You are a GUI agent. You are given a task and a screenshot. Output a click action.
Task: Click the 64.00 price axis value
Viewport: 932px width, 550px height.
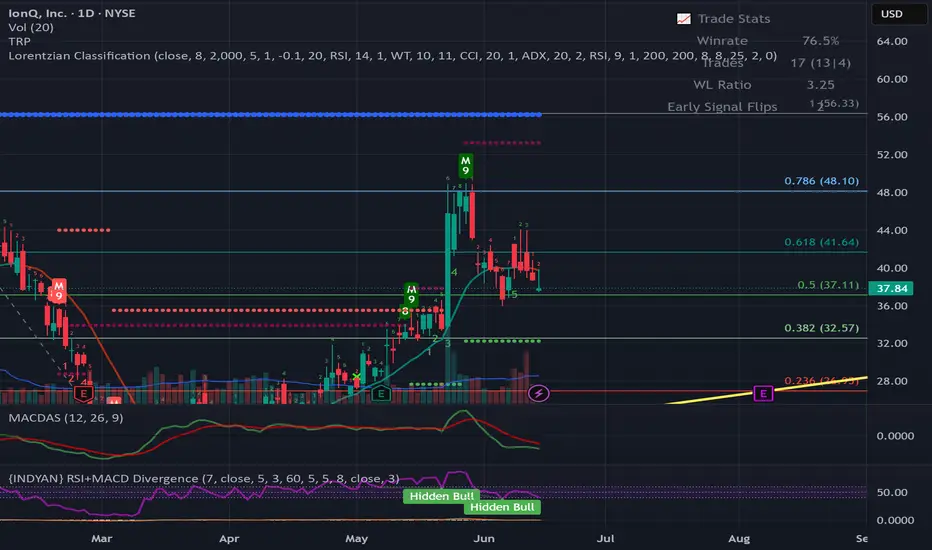point(892,42)
